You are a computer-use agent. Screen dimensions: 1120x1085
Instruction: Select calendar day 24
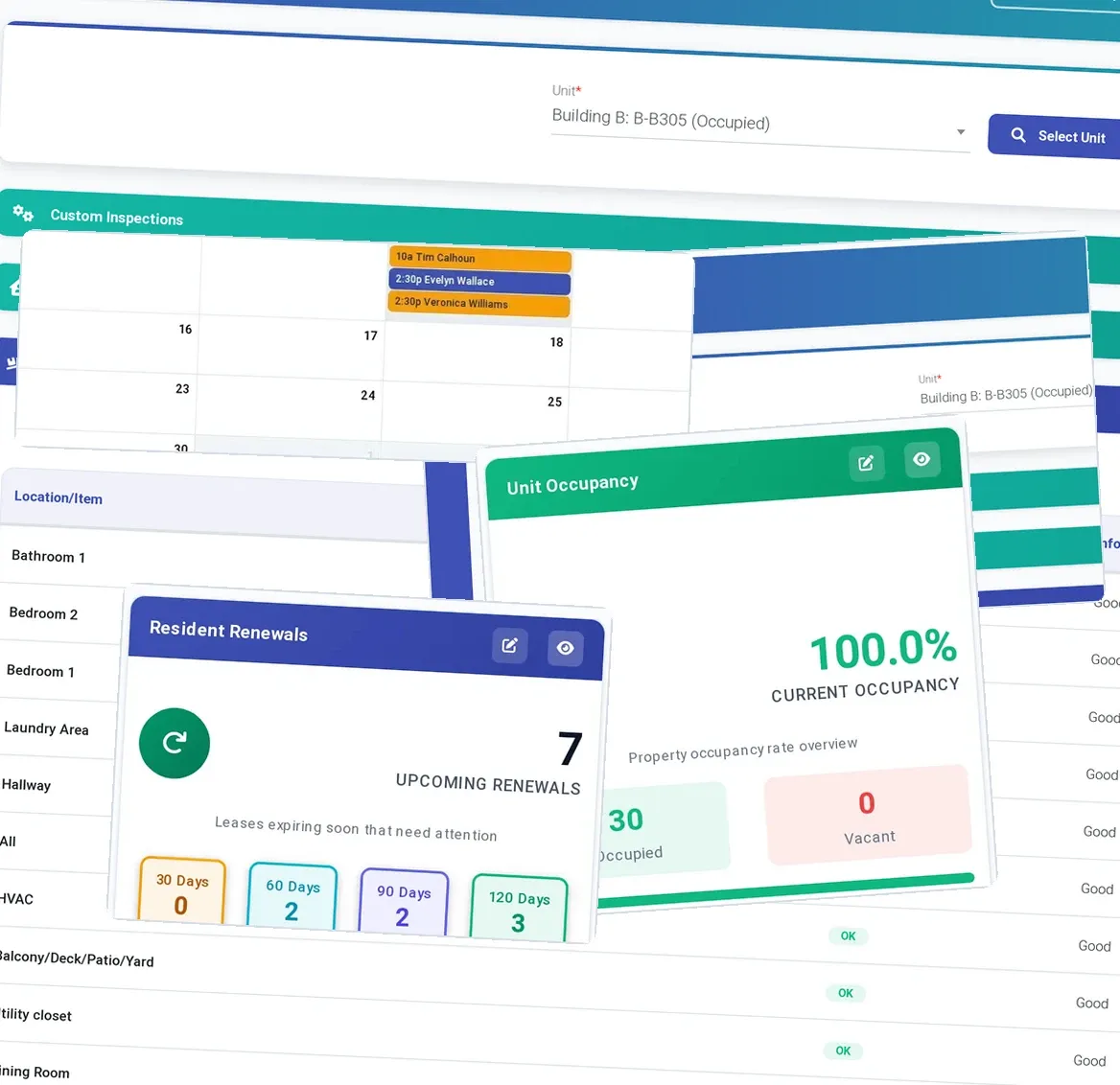pyautogui.click(x=367, y=396)
